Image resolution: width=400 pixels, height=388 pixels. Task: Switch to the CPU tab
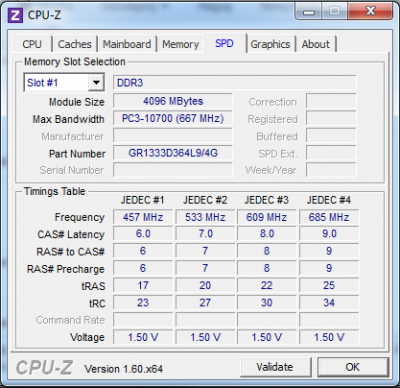pyautogui.click(x=32, y=44)
